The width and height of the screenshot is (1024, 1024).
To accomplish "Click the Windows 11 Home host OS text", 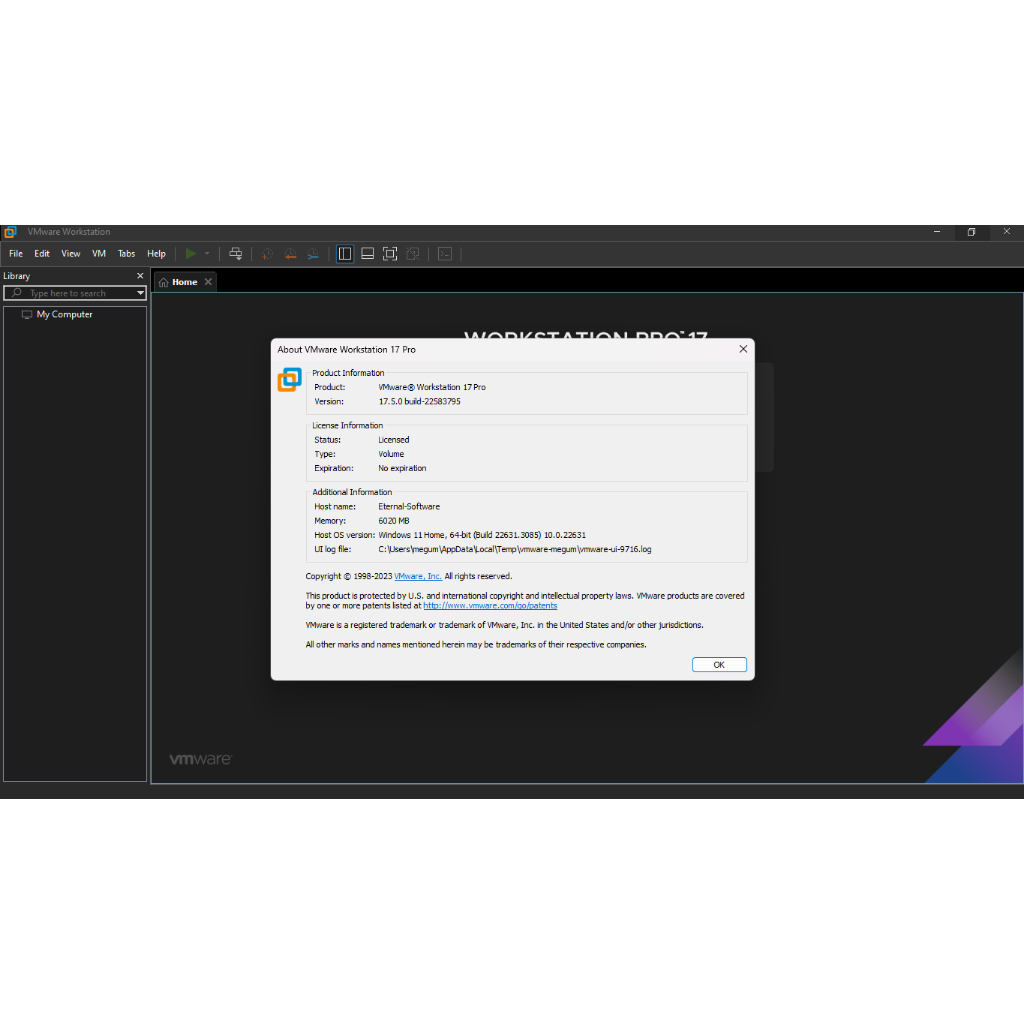I will point(482,535).
